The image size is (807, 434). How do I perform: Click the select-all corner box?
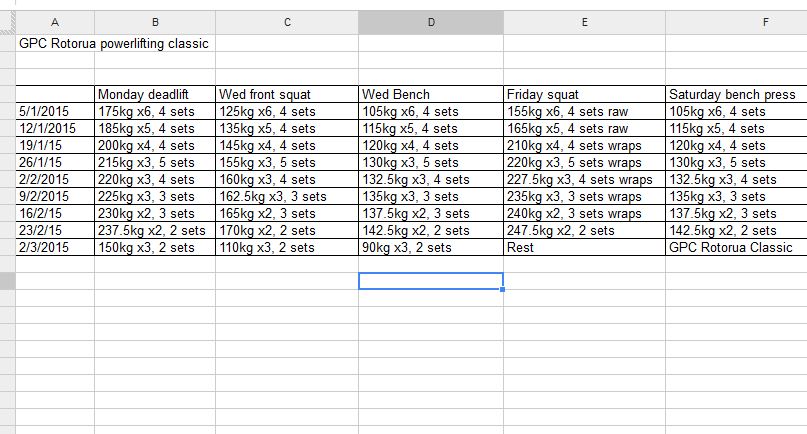click(7, 22)
